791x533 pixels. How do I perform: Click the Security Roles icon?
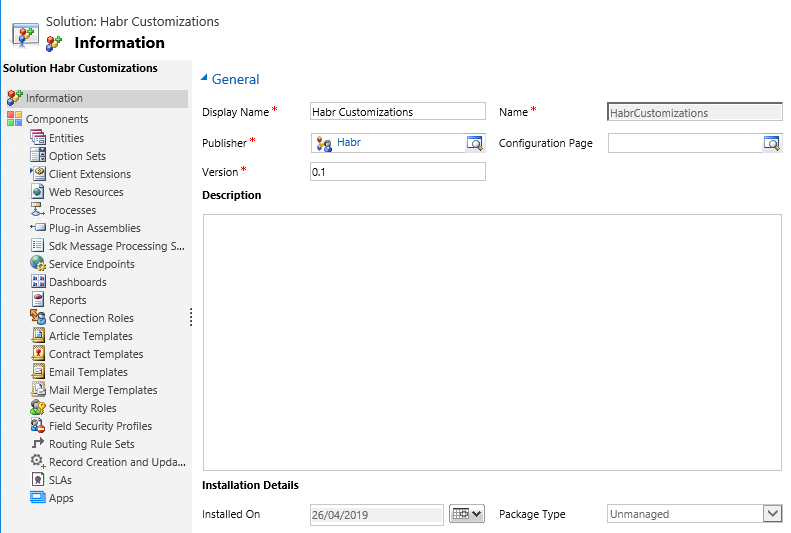click(38, 407)
